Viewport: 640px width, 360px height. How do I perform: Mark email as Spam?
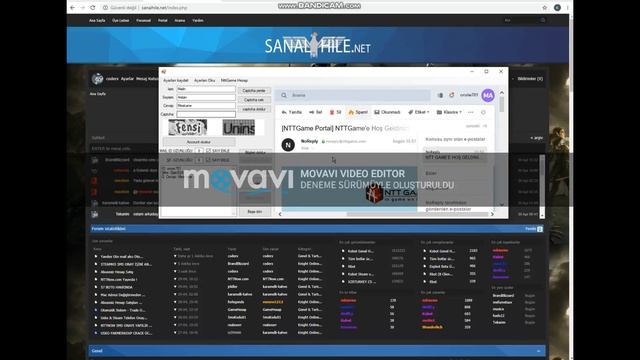click(358, 112)
